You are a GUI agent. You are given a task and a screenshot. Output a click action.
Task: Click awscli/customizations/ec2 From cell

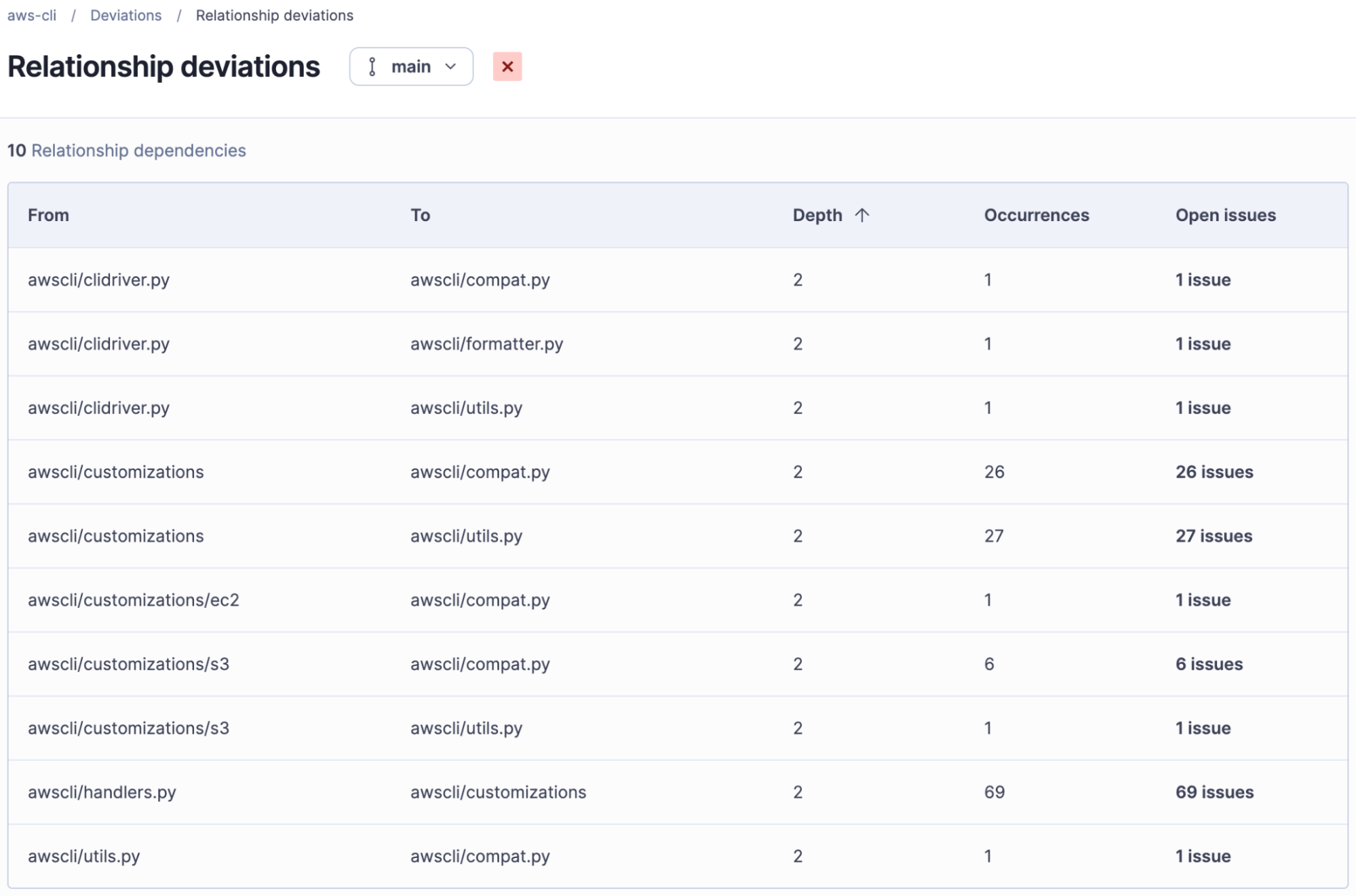(134, 600)
